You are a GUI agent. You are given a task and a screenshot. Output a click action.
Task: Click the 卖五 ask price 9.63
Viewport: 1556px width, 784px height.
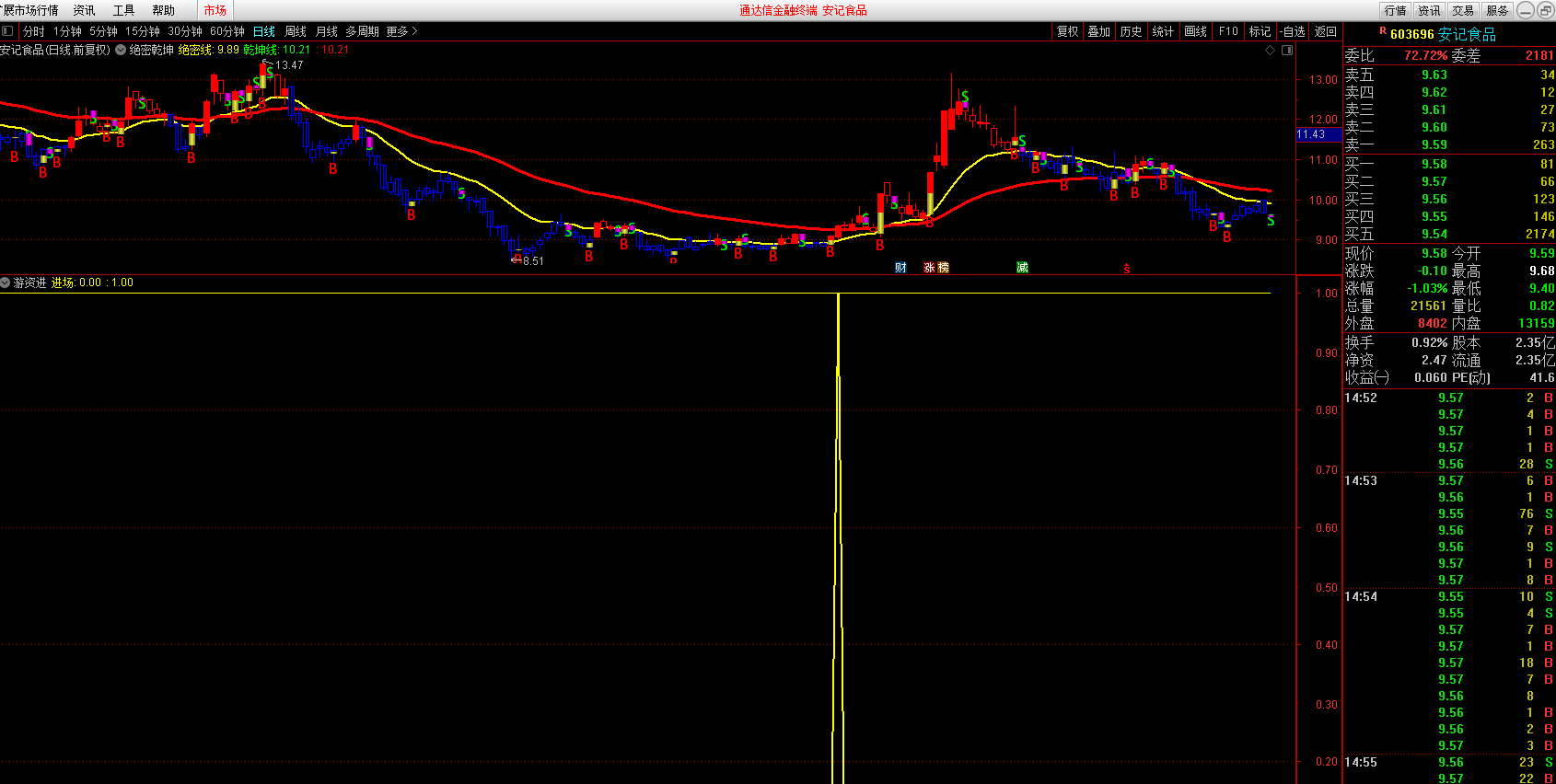pos(1434,75)
